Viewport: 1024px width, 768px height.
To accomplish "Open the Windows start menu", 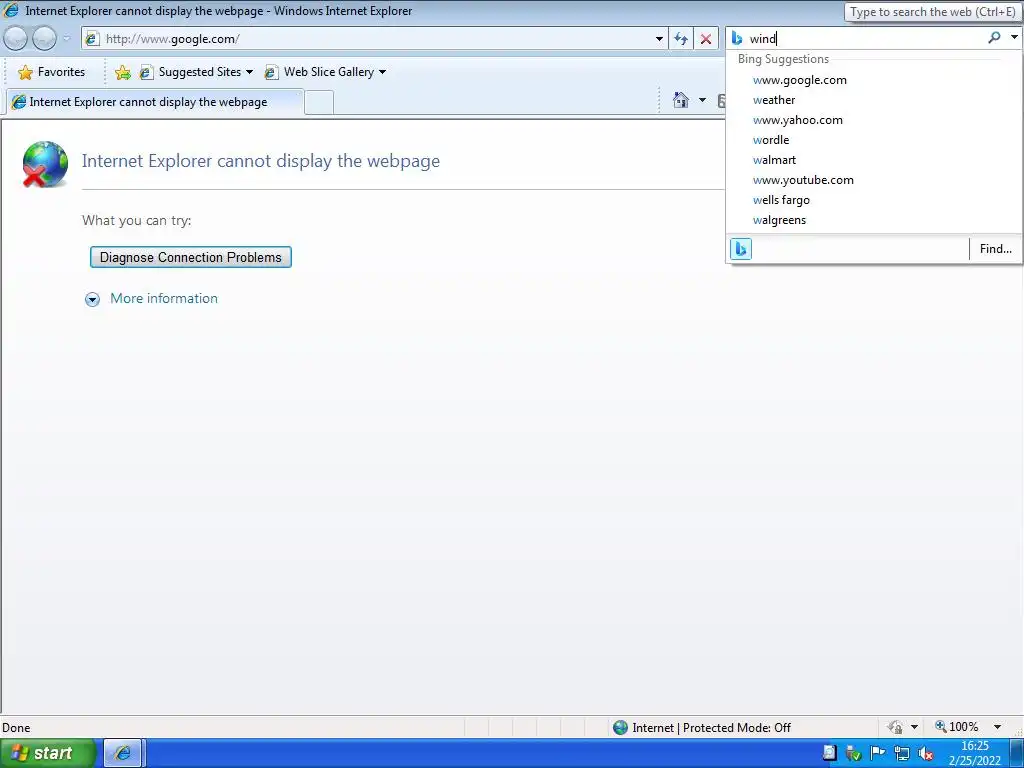I will (46, 753).
